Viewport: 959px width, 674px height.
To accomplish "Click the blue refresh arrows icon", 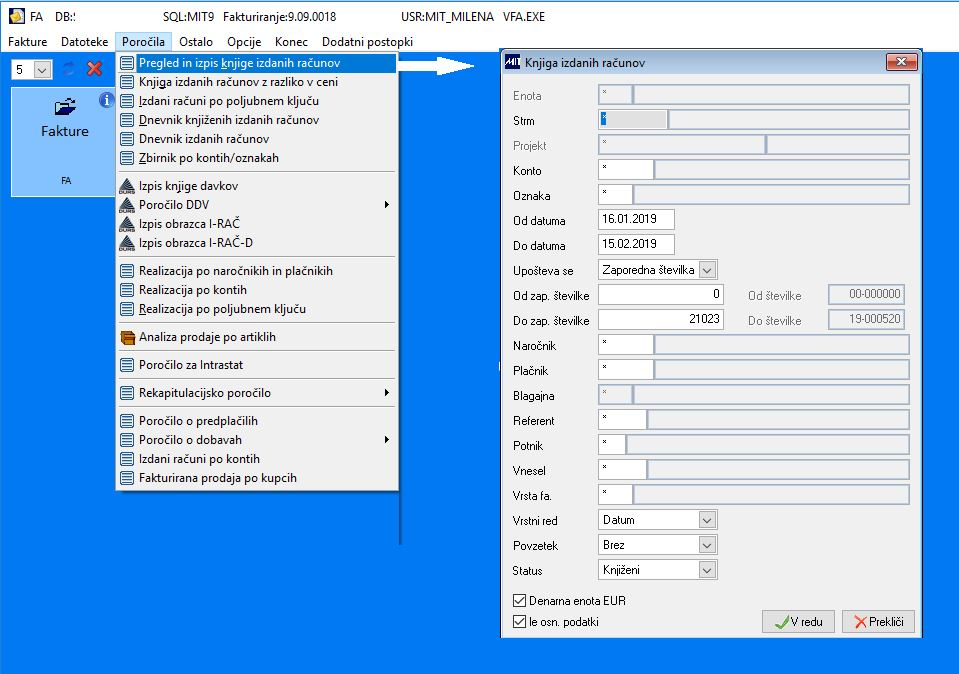I will point(69,69).
